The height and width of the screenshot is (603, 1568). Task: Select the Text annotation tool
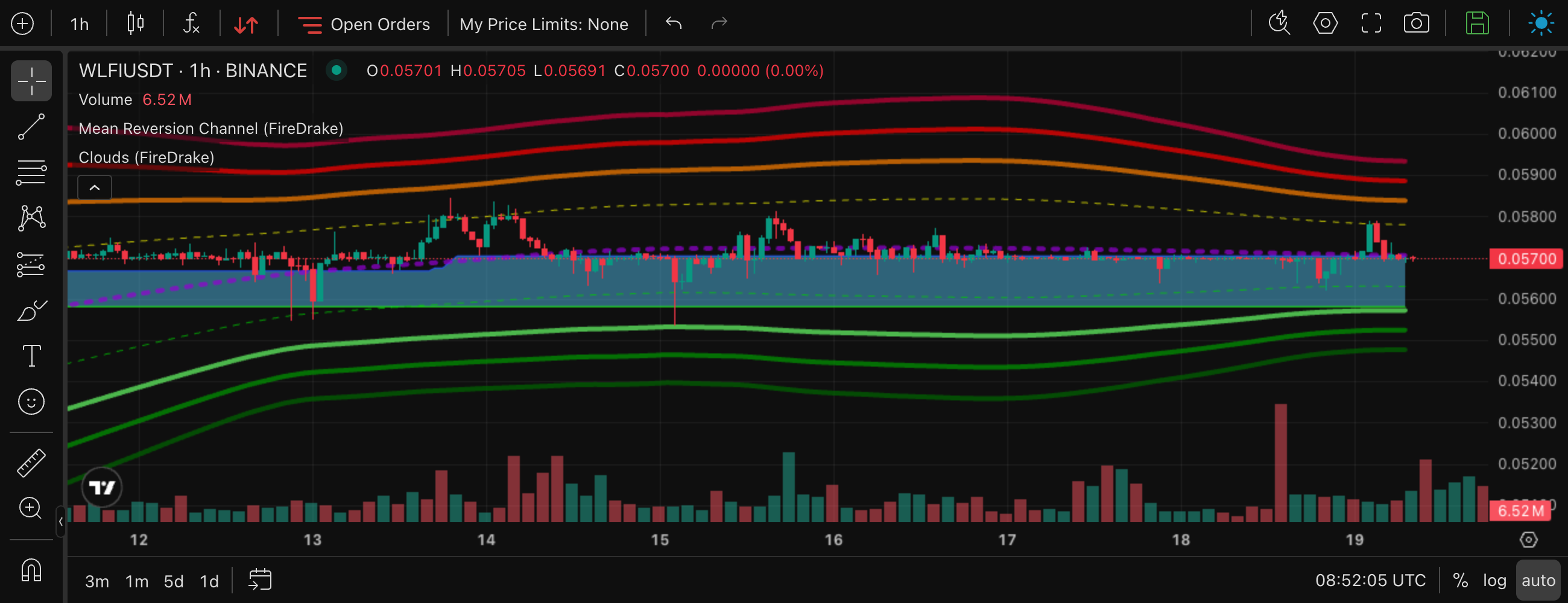pos(31,356)
